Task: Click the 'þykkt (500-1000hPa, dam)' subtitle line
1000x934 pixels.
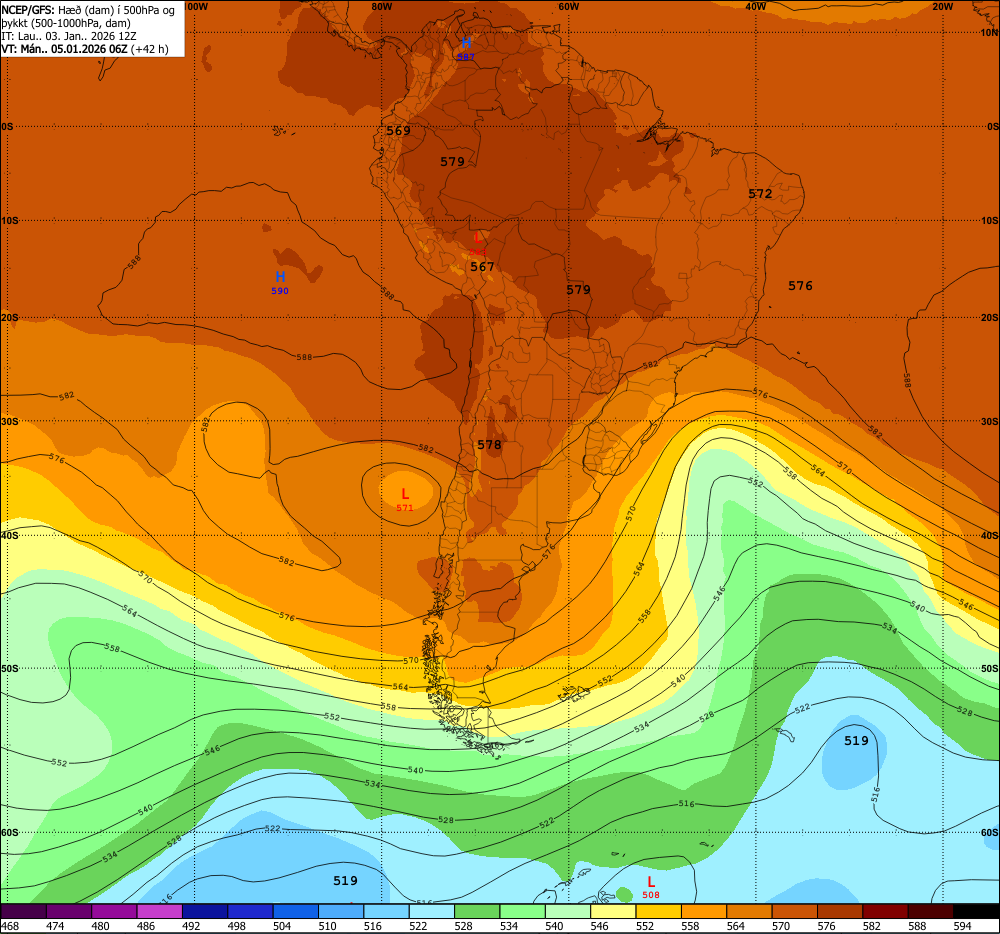Action: (x=66, y=24)
